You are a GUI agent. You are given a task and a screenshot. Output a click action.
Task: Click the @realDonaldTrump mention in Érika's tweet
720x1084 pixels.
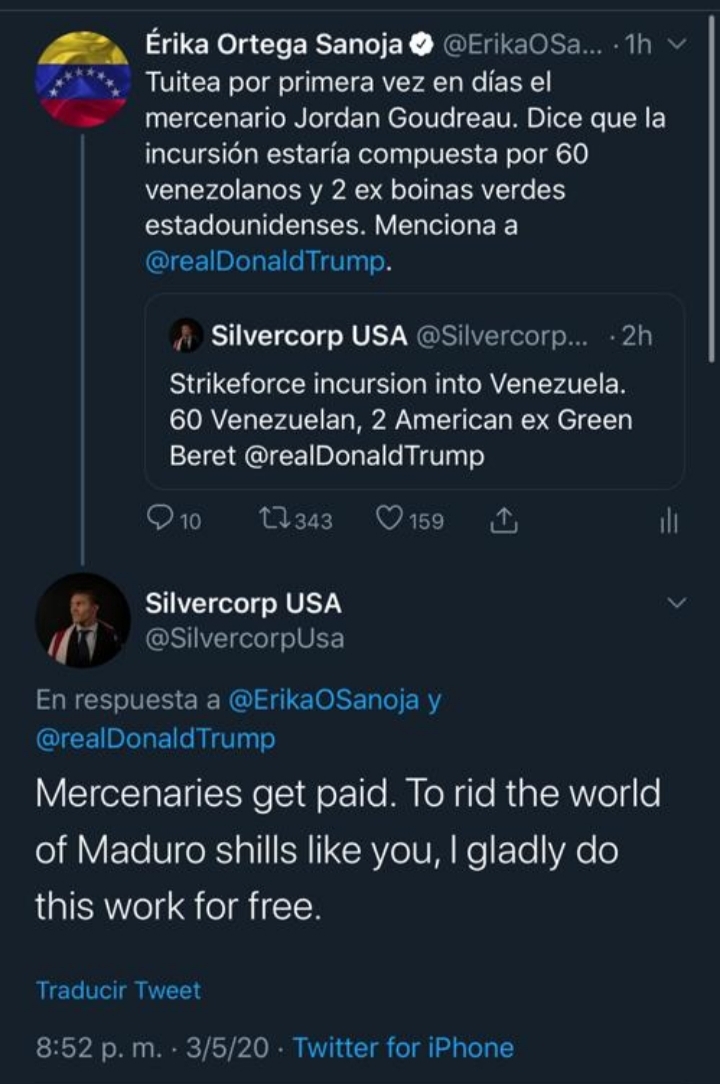coord(264,261)
